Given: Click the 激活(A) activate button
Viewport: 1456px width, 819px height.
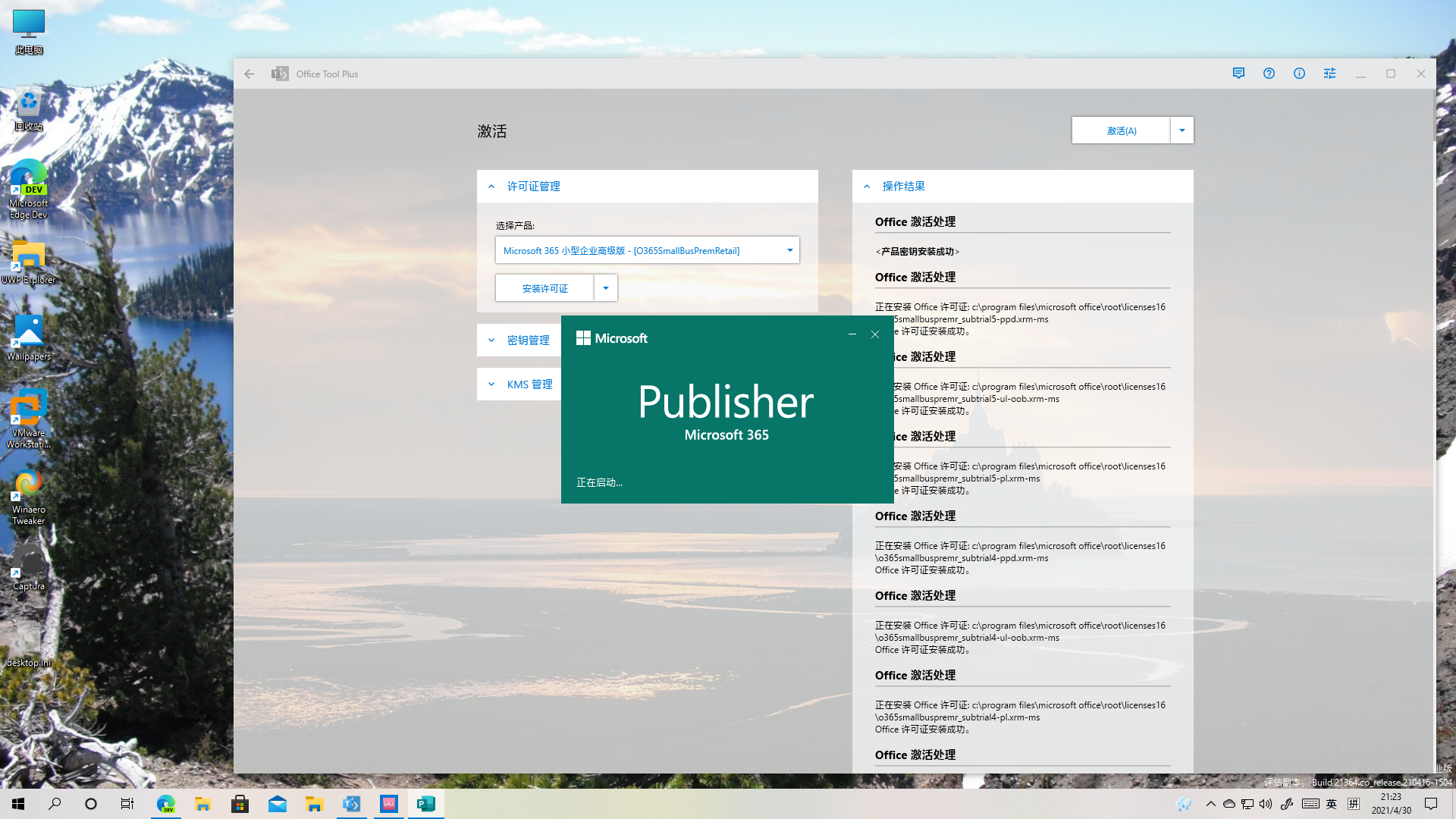Looking at the screenshot, I should click(x=1121, y=130).
